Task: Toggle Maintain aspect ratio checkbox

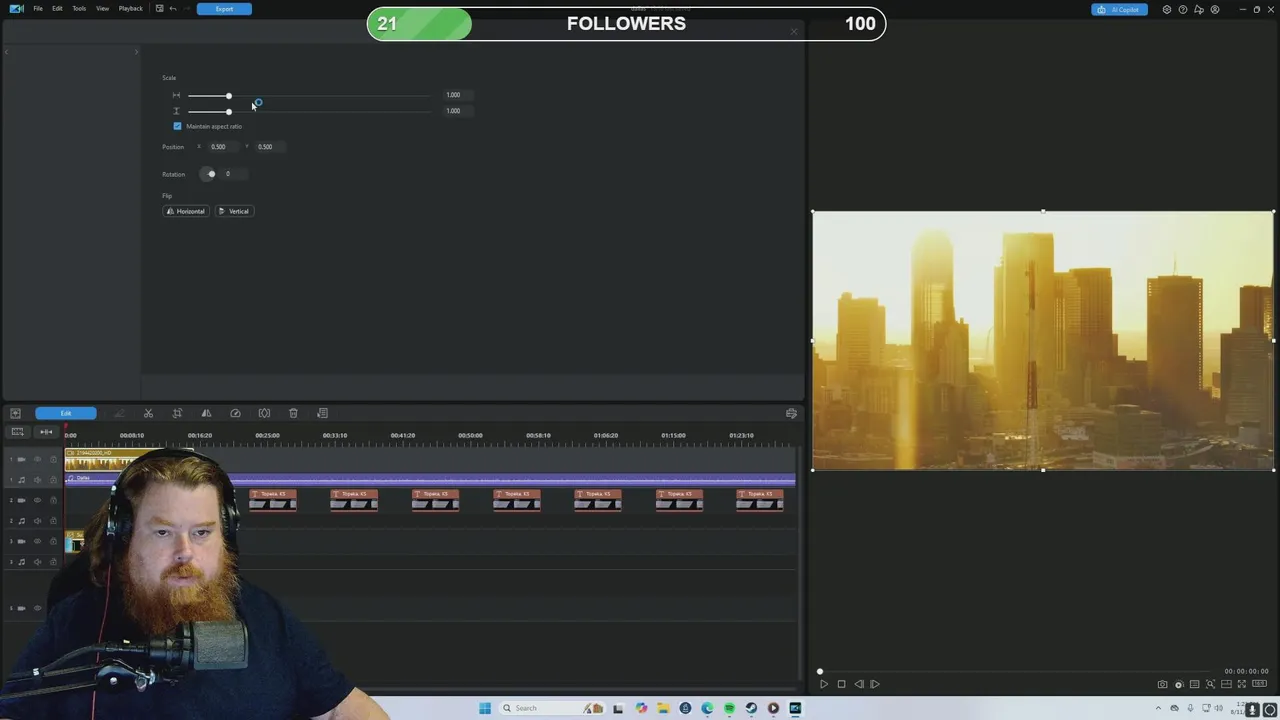Action: coord(178,126)
